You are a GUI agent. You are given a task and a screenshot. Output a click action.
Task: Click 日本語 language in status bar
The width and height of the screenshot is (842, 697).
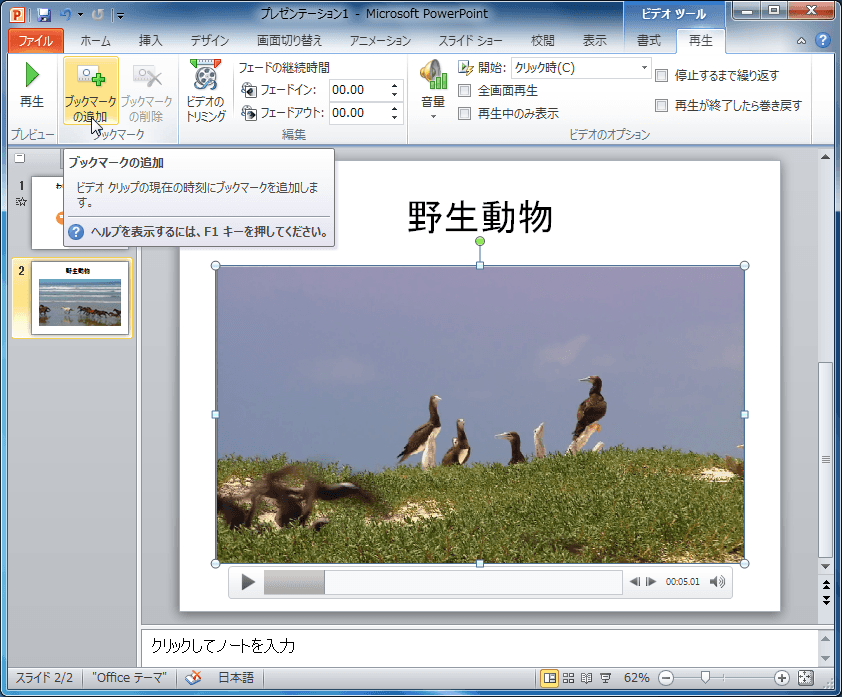click(x=236, y=678)
